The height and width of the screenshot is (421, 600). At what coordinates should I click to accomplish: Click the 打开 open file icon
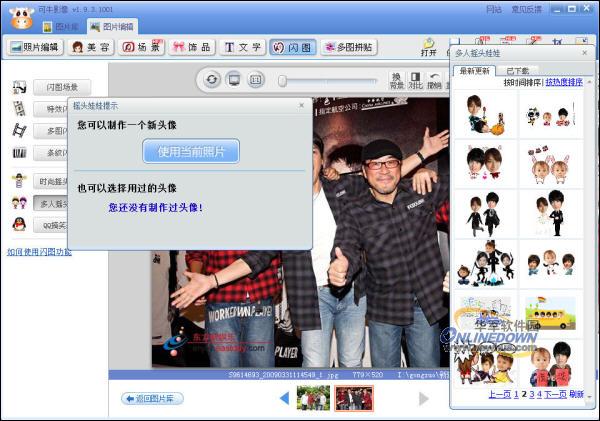tap(429, 47)
